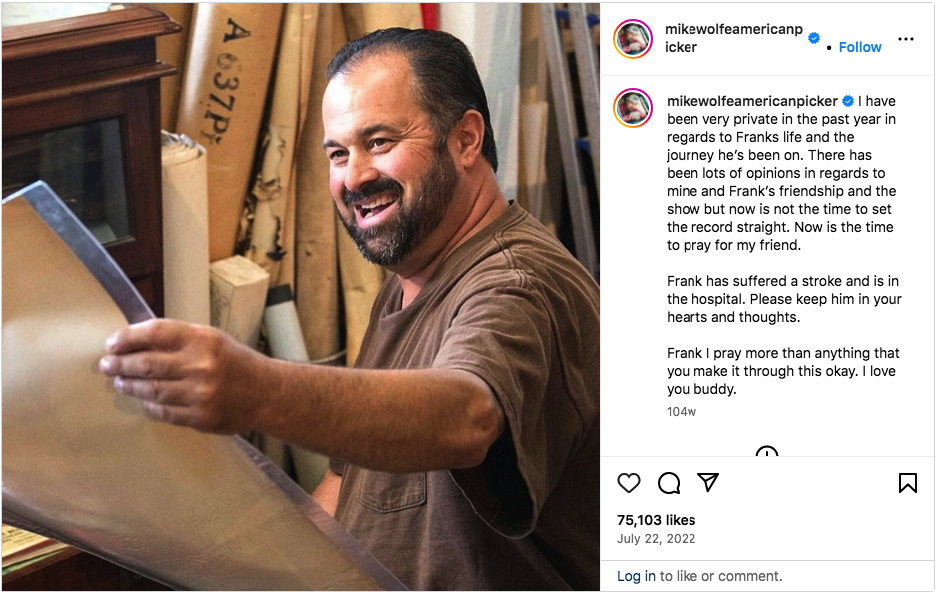Open the three-dot more options menu
The image size is (940, 595).
(x=905, y=39)
